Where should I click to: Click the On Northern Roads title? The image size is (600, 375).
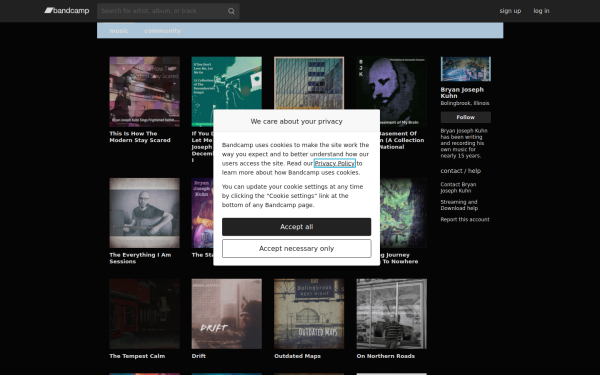pos(385,356)
